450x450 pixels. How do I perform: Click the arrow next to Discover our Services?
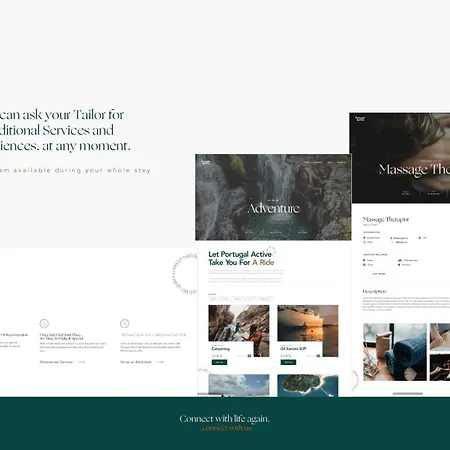point(81,362)
